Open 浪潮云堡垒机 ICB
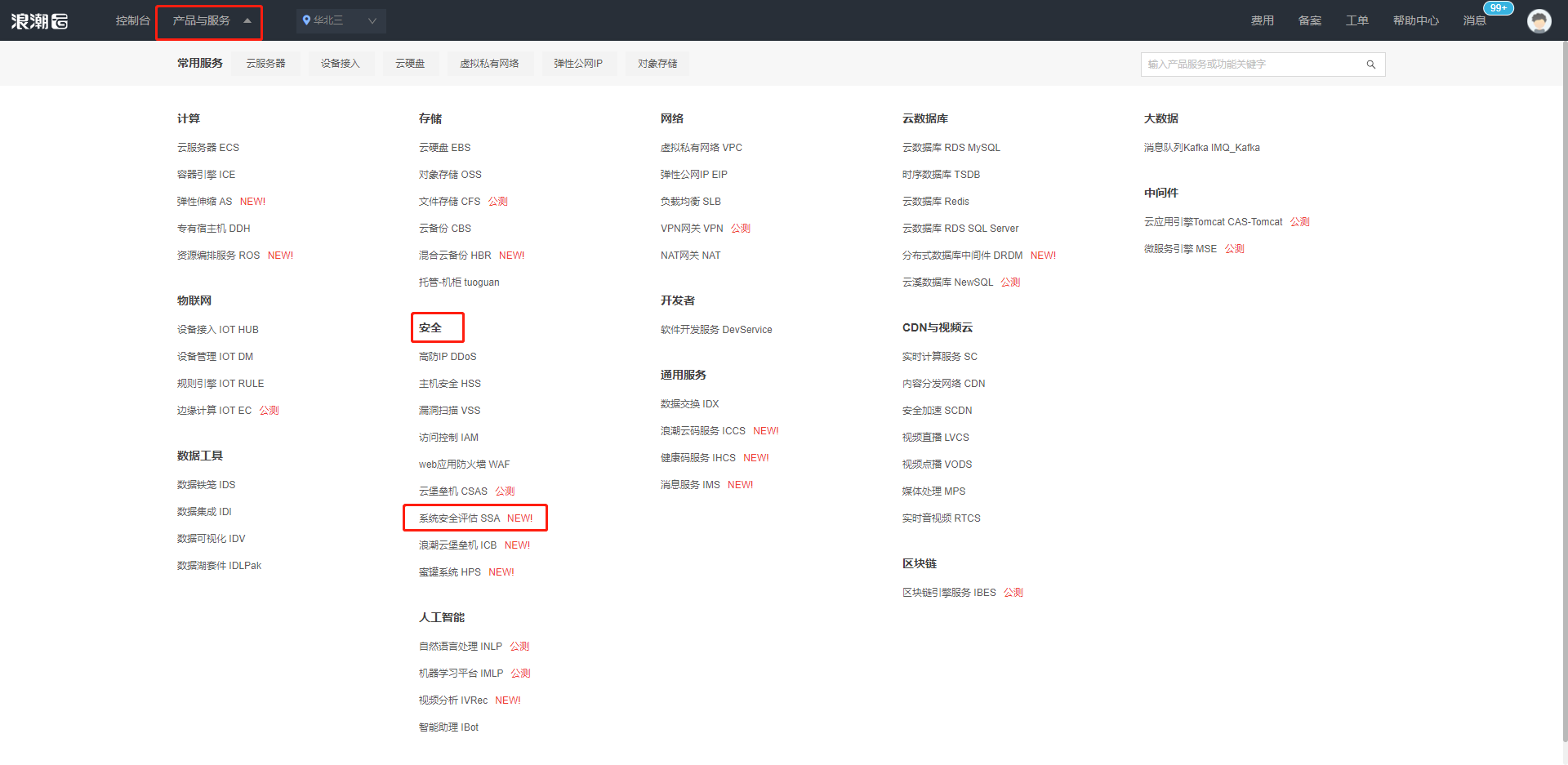 [457, 545]
